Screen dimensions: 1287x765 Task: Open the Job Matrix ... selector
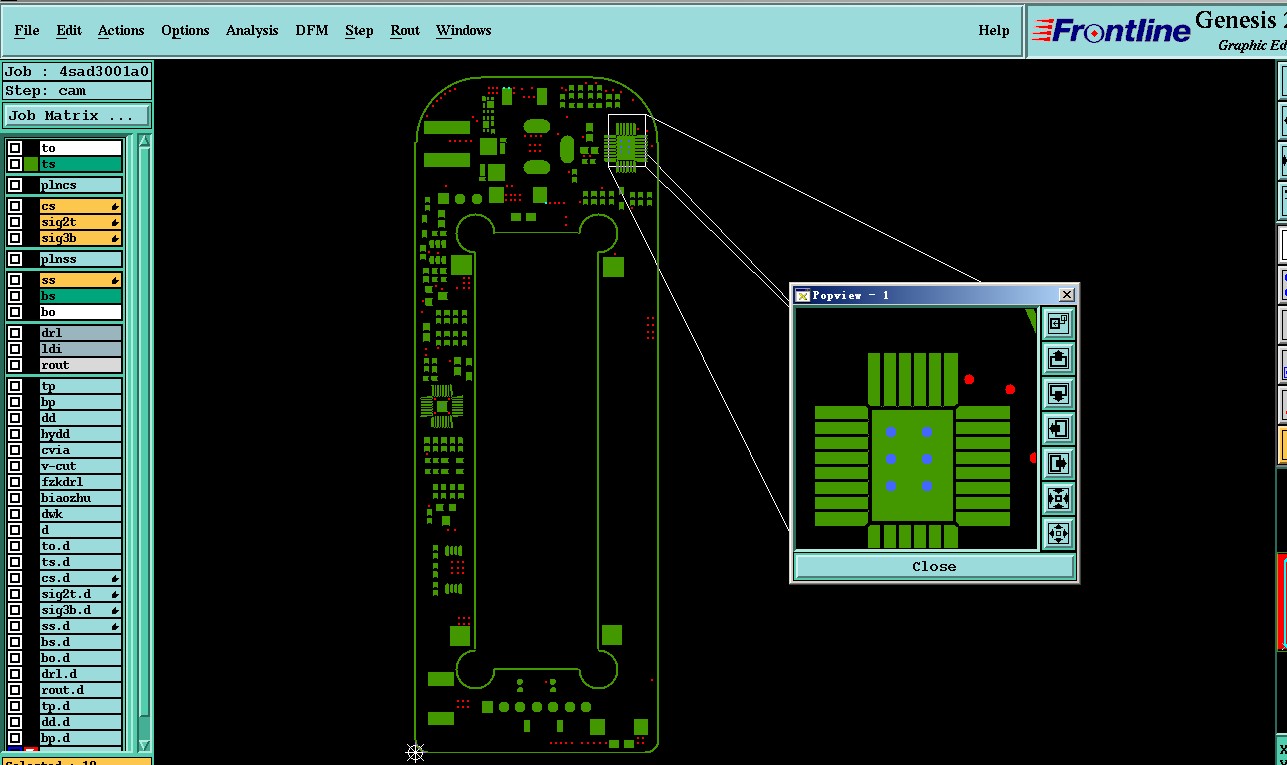77,116
